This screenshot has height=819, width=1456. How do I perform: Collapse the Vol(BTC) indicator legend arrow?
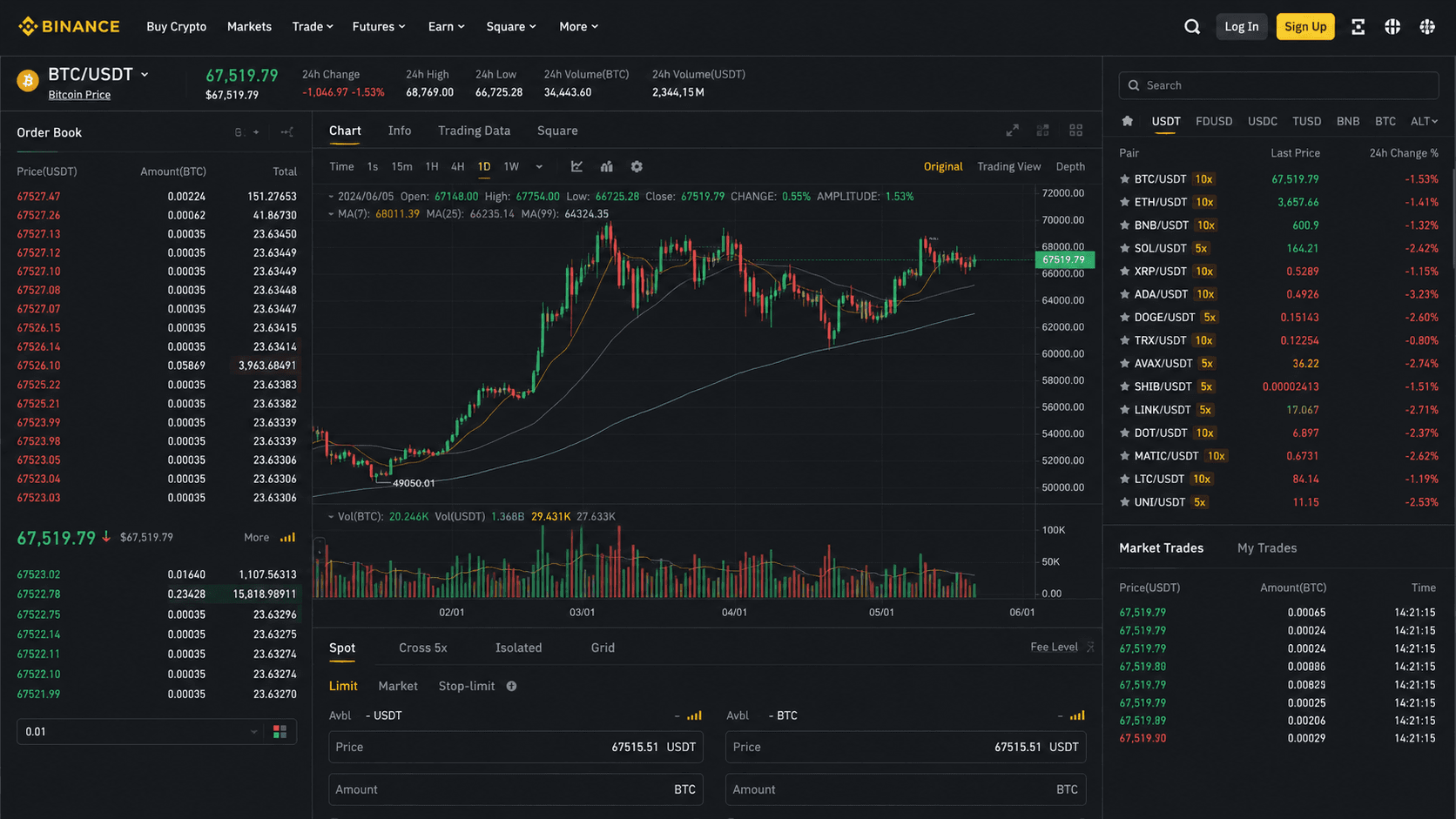pyautogui.click(x=331, y=517)
